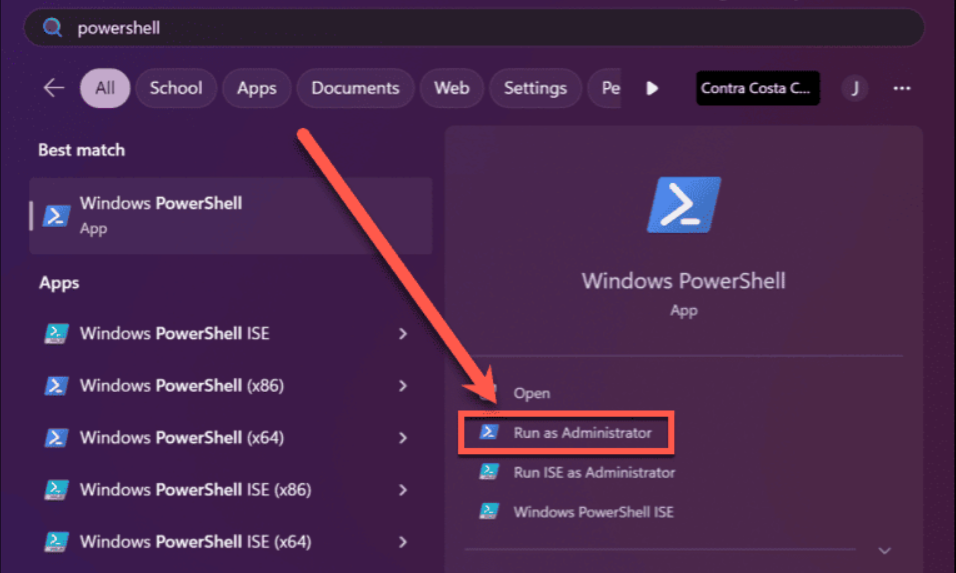Click Windows PowerShell ISE app icon
Image resolution: width=956 pixels, height=573 pixels.
[56, 333]
